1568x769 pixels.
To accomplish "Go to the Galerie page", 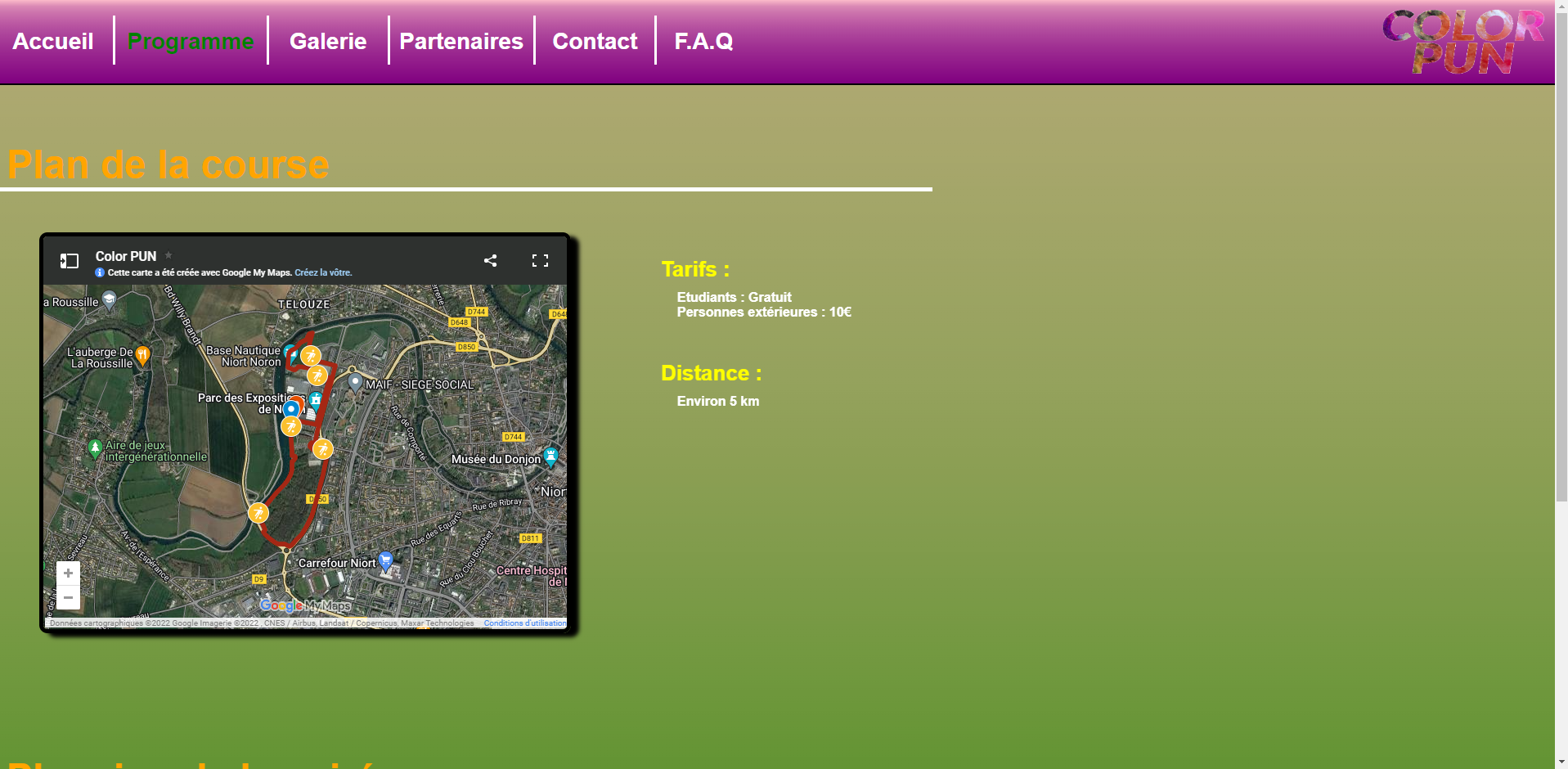I will tap(328, 41).
